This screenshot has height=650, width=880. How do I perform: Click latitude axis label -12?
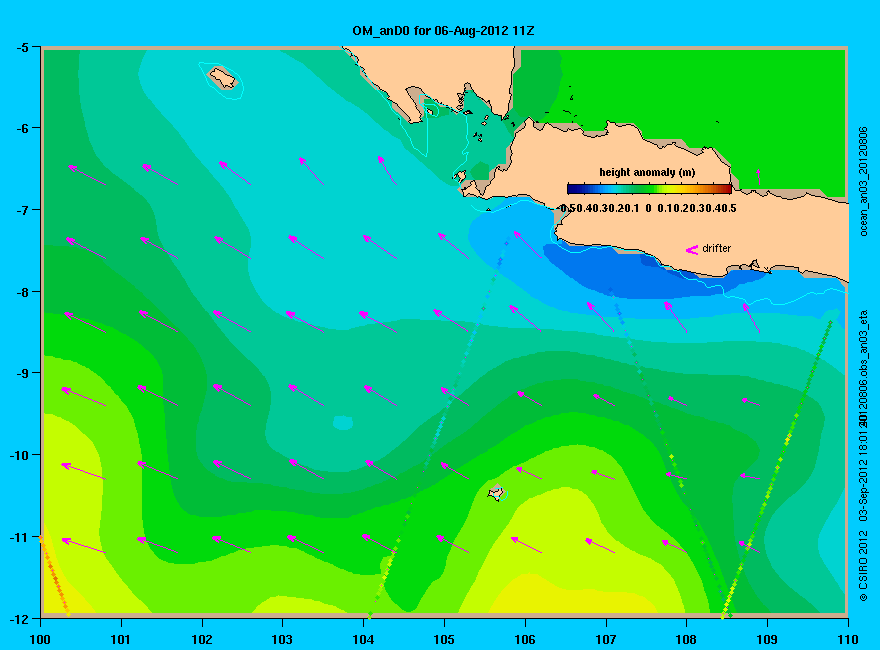click(x=20, y=619)
